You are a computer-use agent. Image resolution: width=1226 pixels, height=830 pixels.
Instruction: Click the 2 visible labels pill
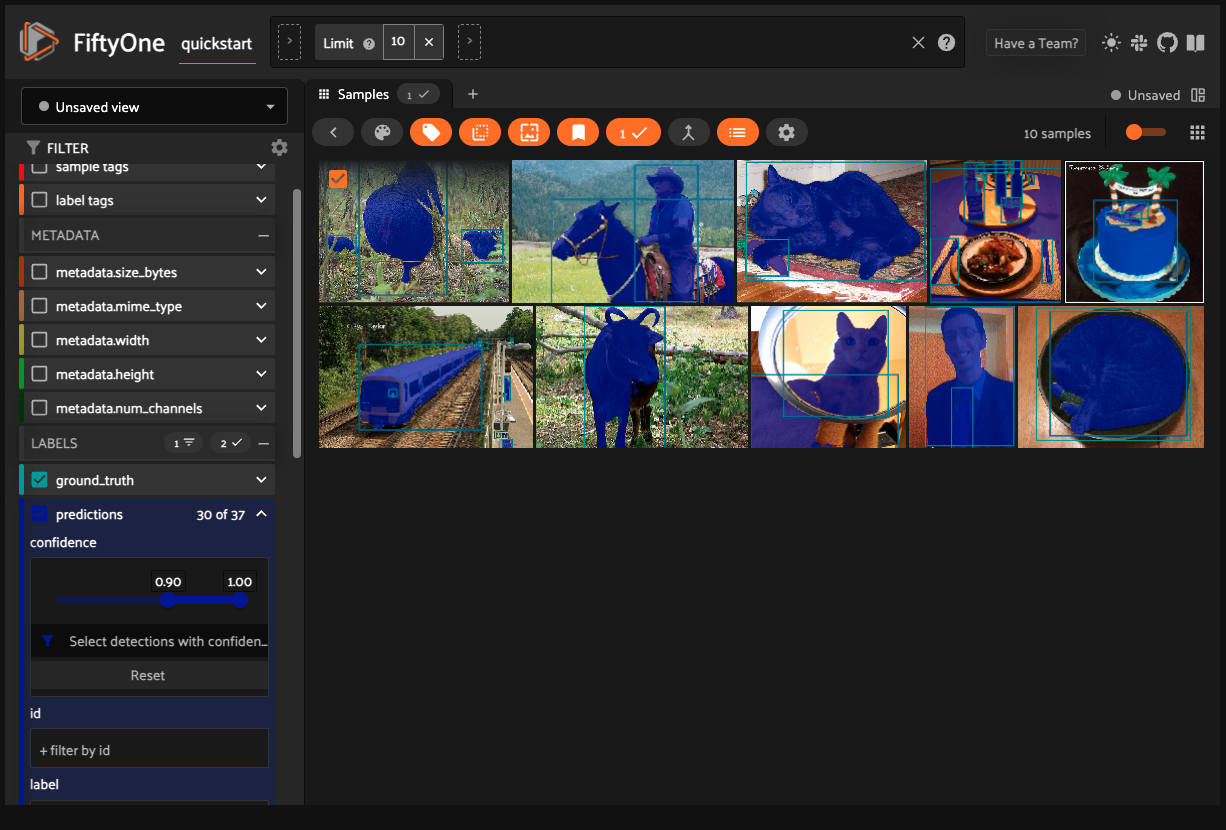[x=231, y=443]
